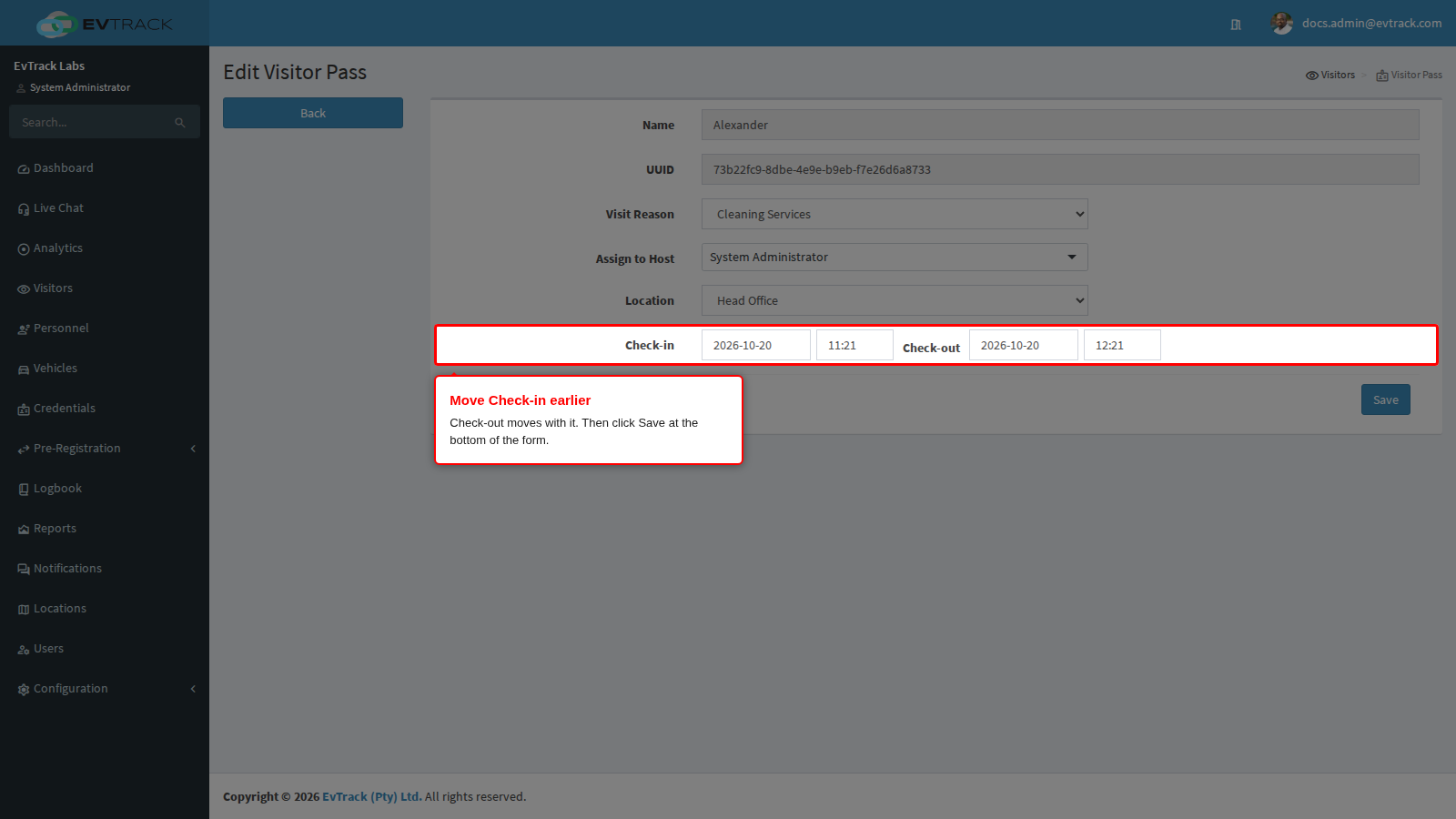Click the Locations map icon

(24, 610)
